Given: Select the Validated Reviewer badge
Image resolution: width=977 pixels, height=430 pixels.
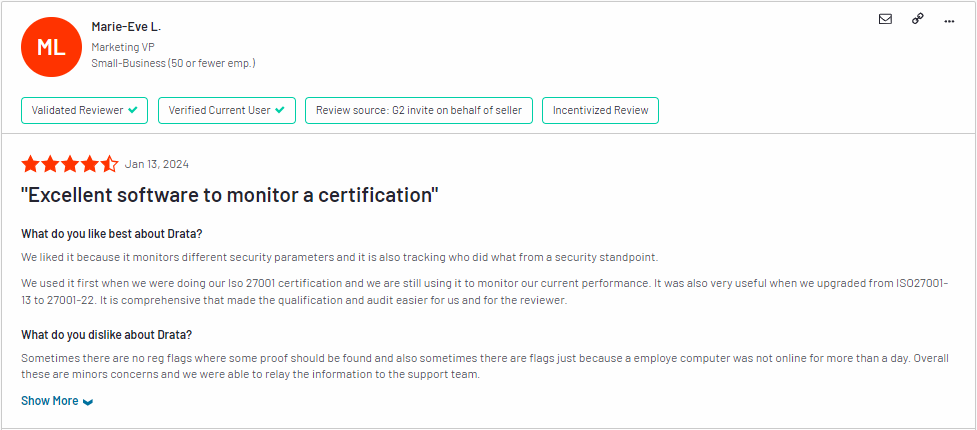Looking at the screenshot, I should click(85, 110).
